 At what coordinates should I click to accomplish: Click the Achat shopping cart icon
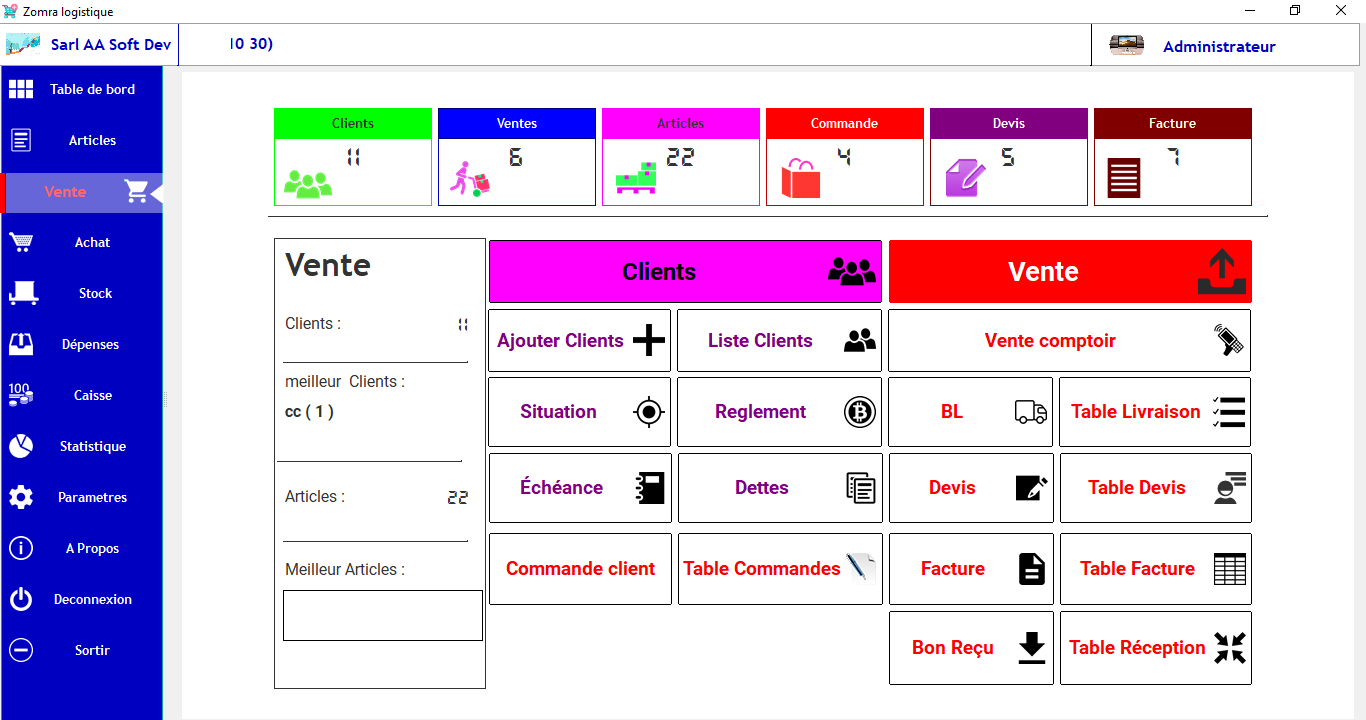click(21, 241)
